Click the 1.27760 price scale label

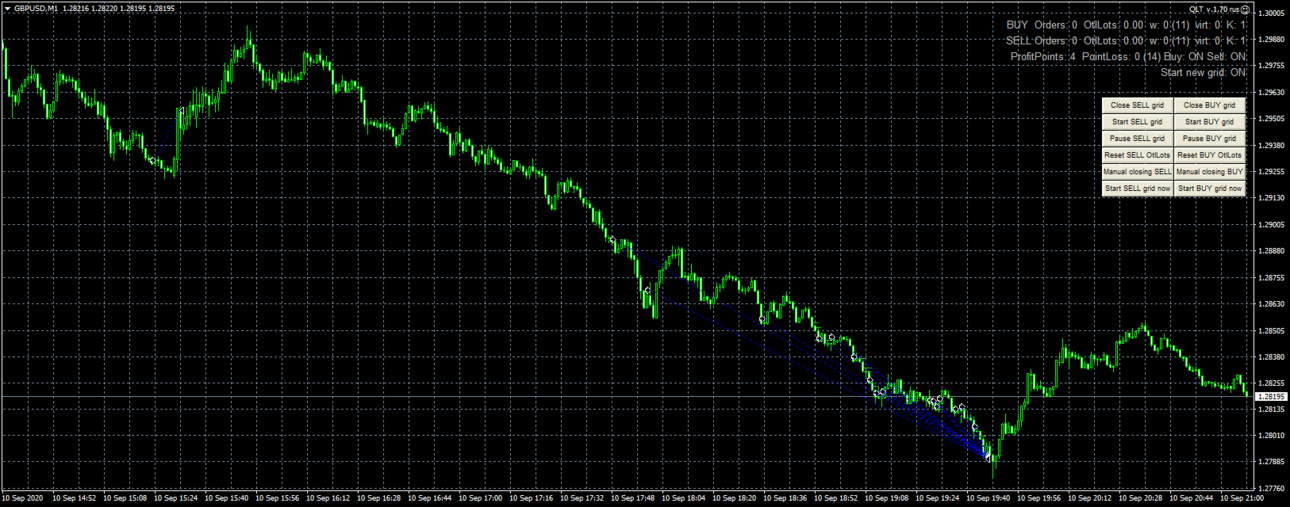1270,489
